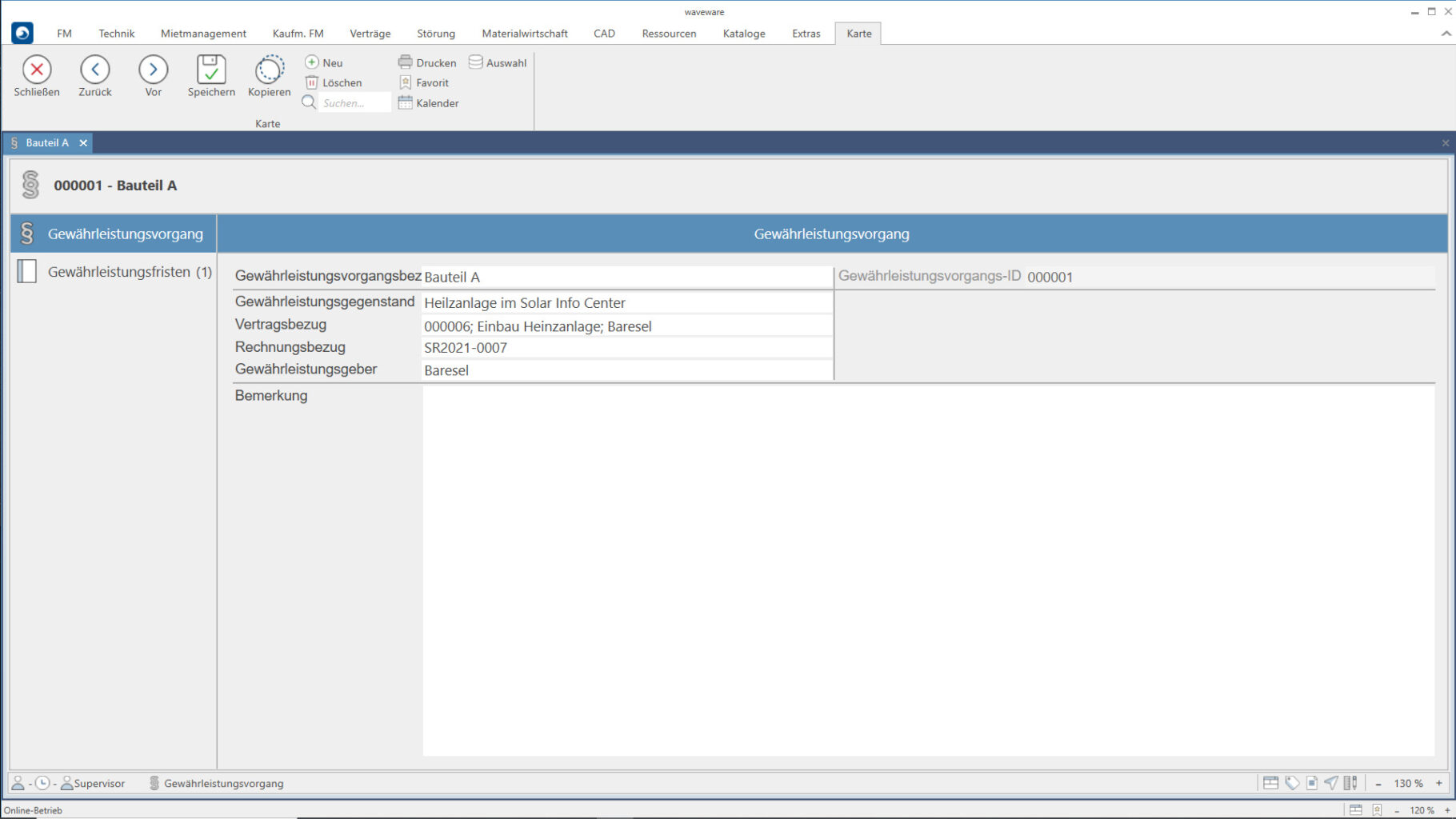Go back with the Zurück arrow
The height and width of the screenshot is (819, 1456).
coord(95,70)
